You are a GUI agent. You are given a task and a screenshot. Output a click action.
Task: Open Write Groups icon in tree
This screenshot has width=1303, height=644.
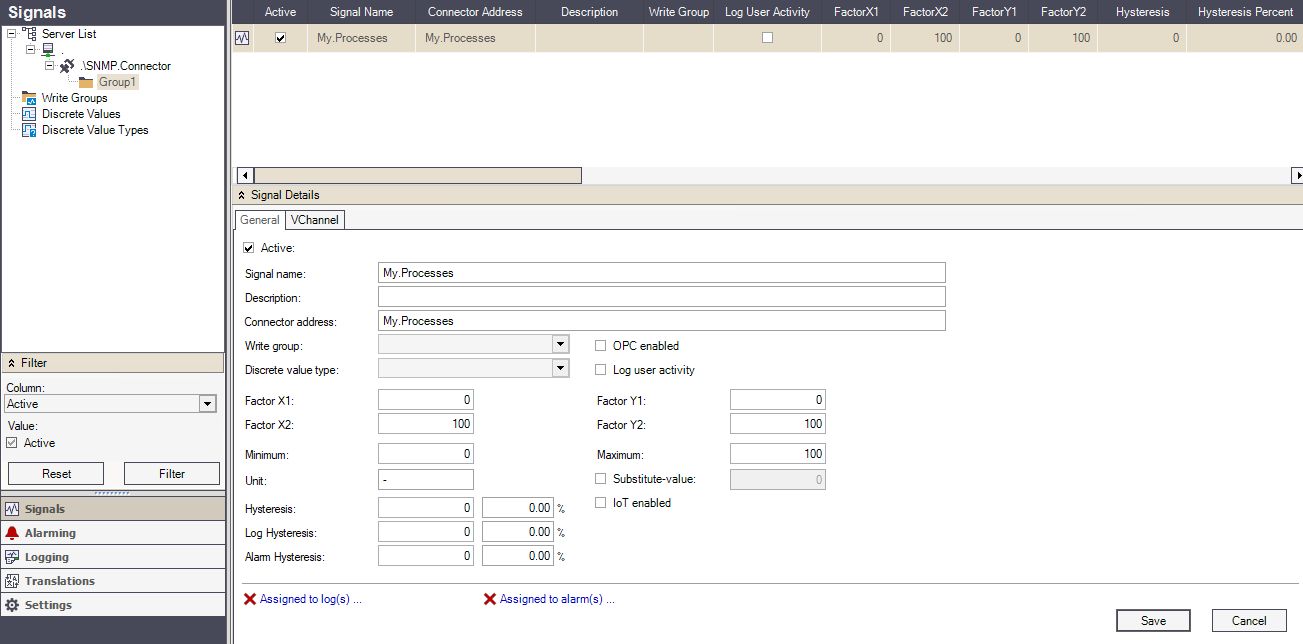(29, 98)
